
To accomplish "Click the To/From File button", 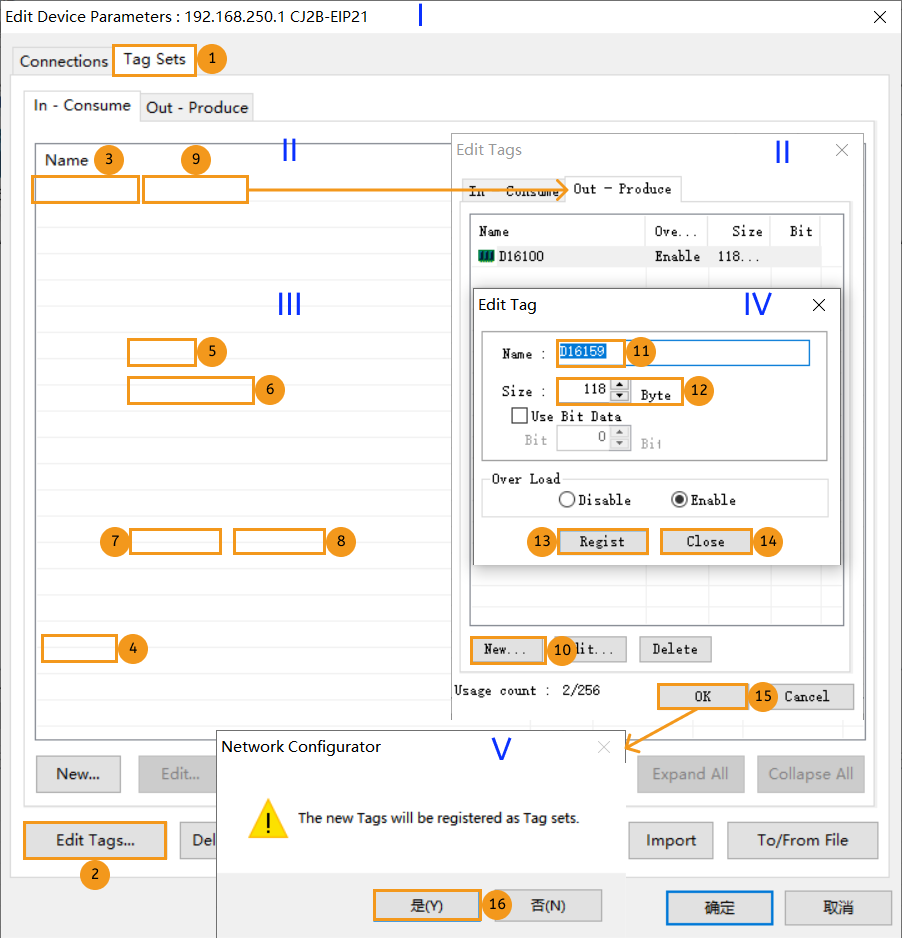I will [802, 840].
